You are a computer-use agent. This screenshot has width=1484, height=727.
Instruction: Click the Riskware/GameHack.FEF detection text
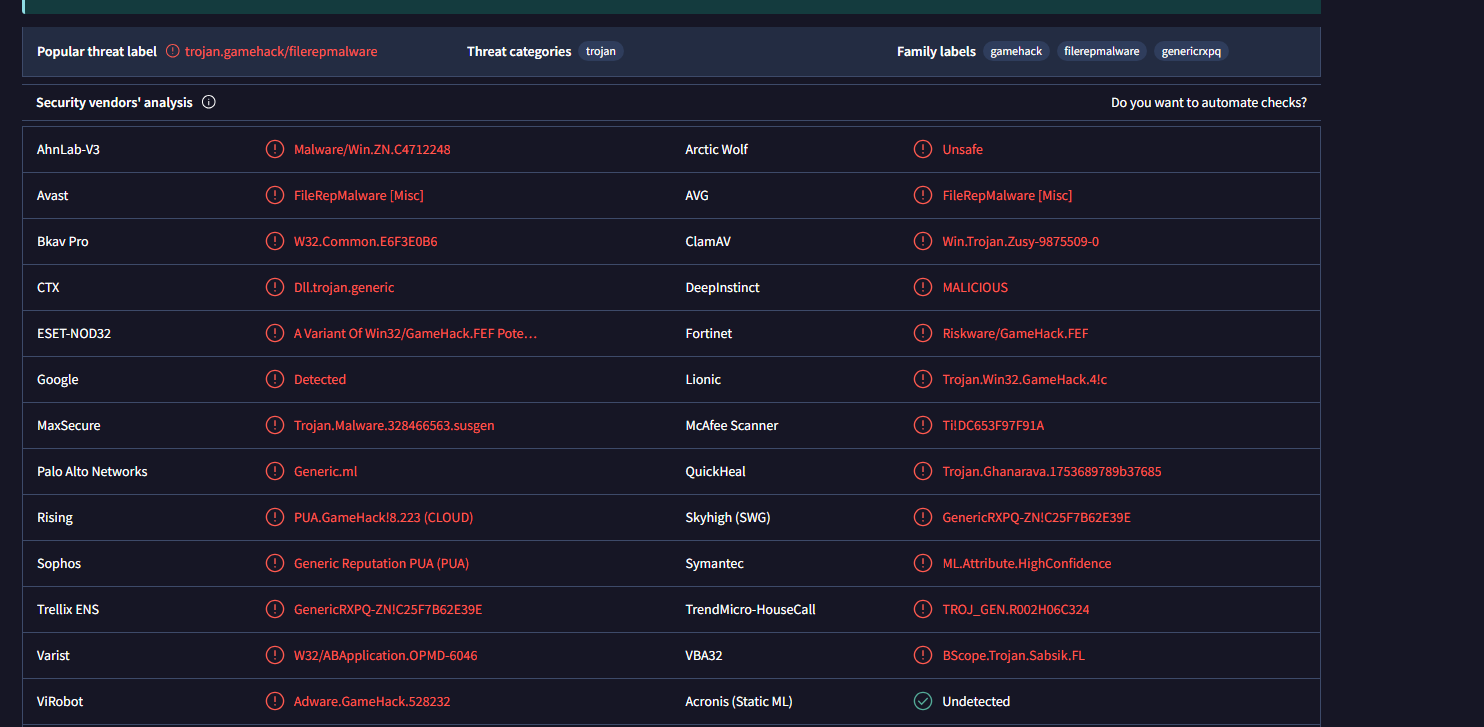coord(1015,333)
